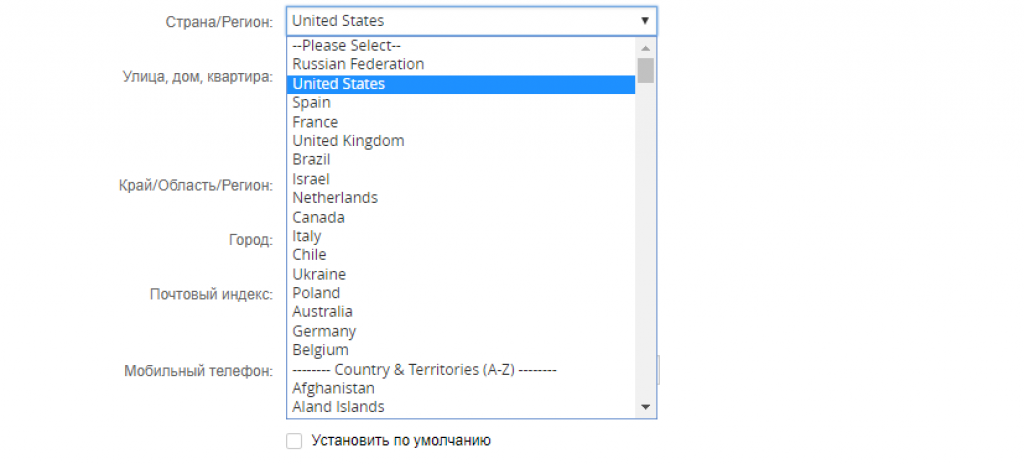Choose Aland Islands option
This screenshot has width=1024, height=464.
338,407
